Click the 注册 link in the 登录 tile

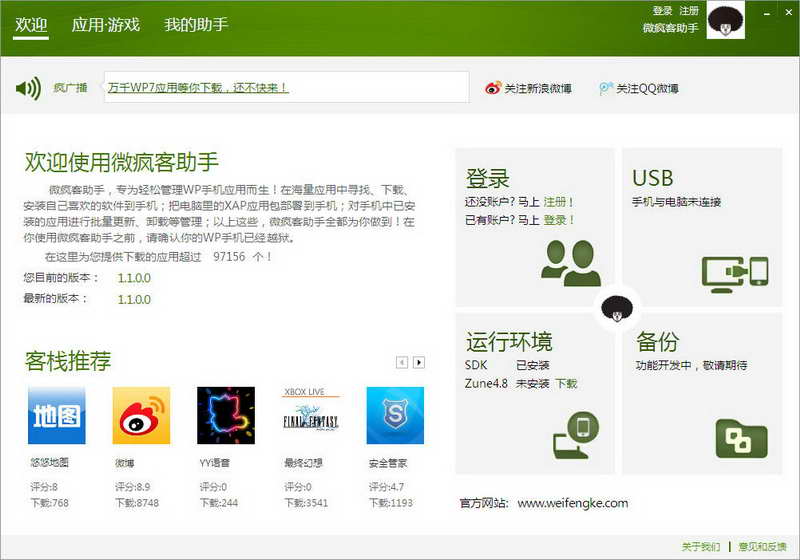pyautogui.click(x=559, y=202)
